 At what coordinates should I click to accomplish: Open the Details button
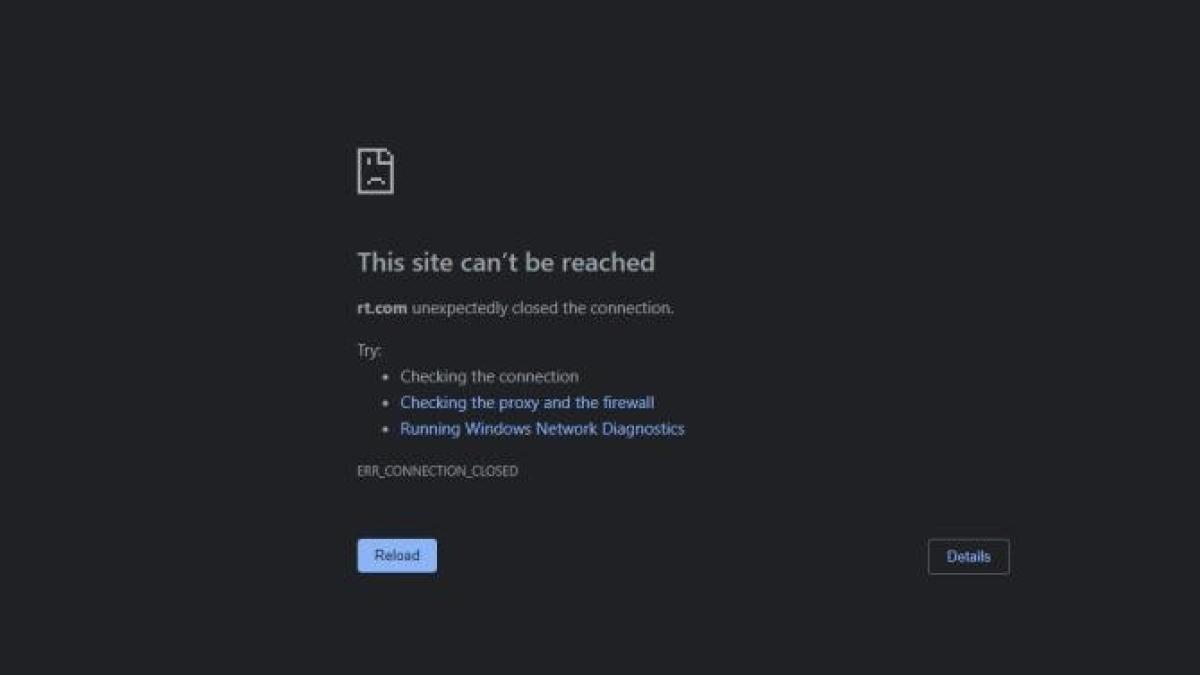969,557
